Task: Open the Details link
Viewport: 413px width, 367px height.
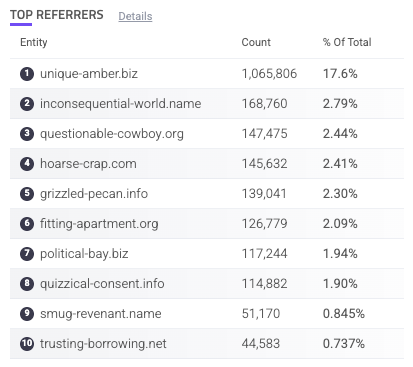Action: click(x=135, y=16)
